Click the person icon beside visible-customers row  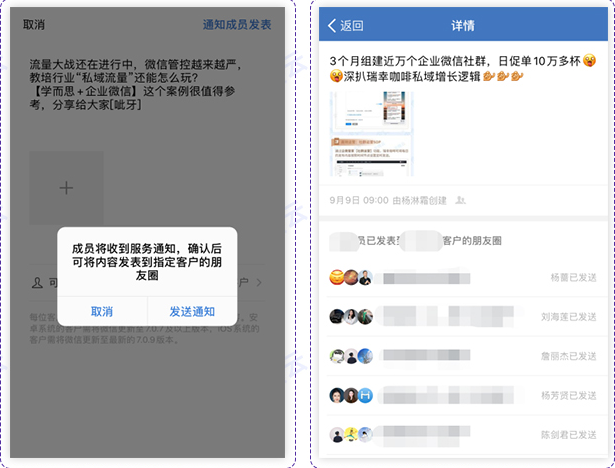tap(37, 282)
